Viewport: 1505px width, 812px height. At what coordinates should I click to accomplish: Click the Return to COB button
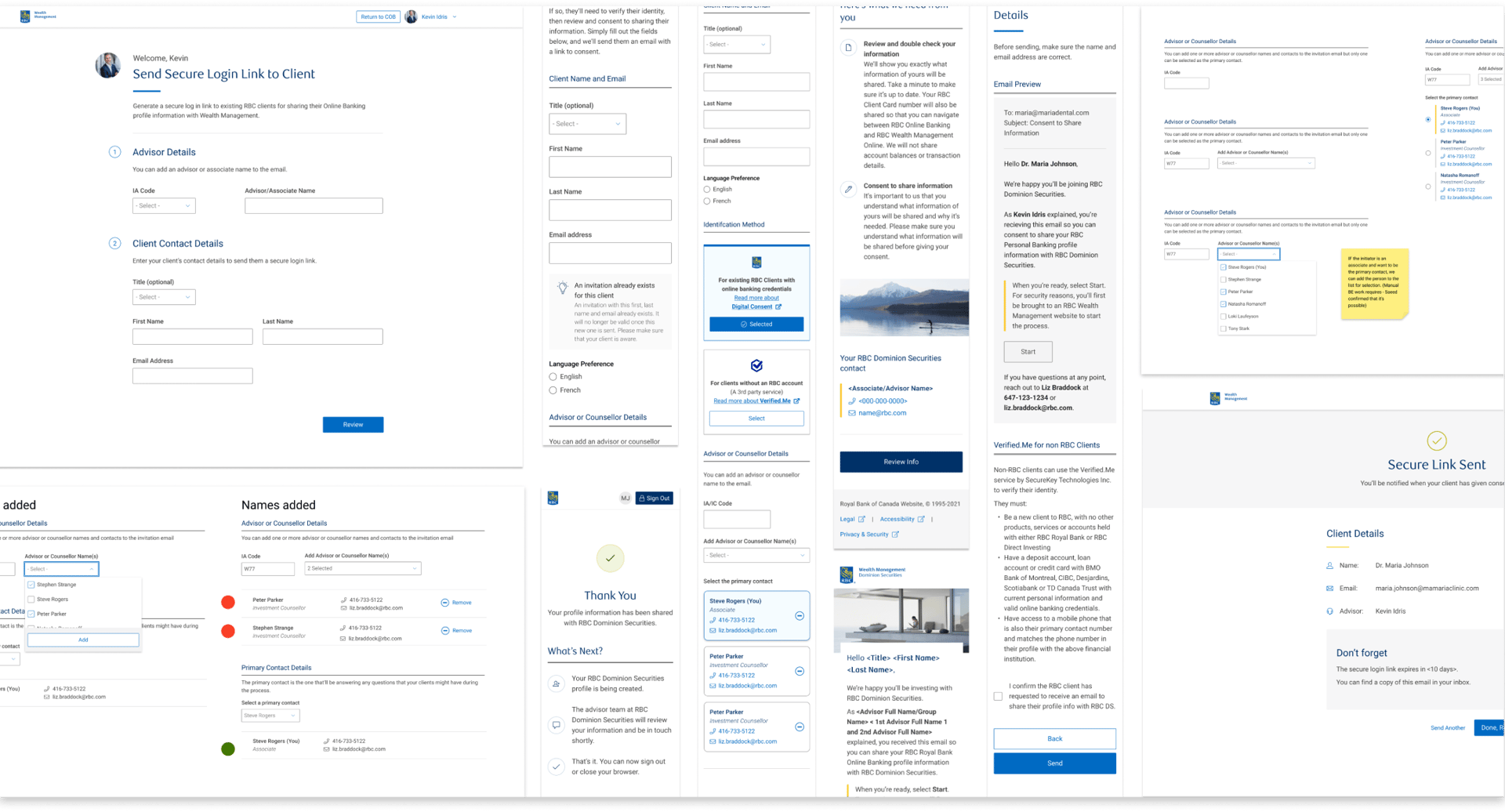coord(379,16)
